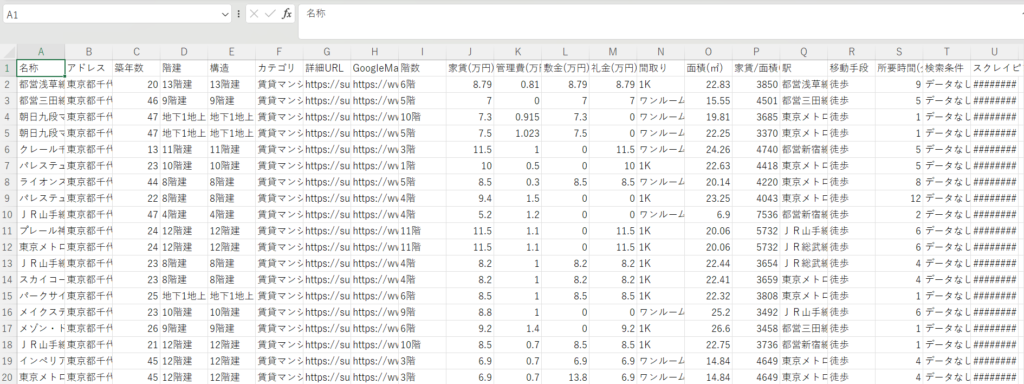Click 都営浅草線 name cell in row 2

(40, 84)
